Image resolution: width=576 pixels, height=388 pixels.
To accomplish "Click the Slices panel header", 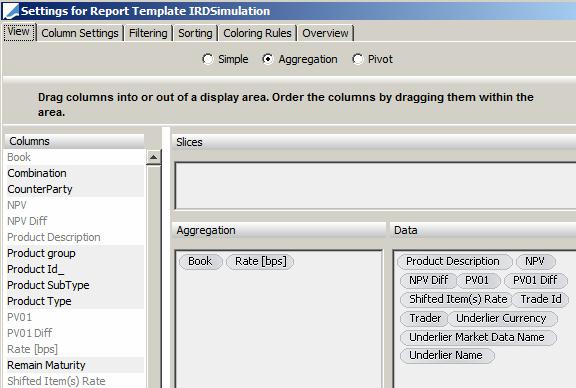I will 374,142.
